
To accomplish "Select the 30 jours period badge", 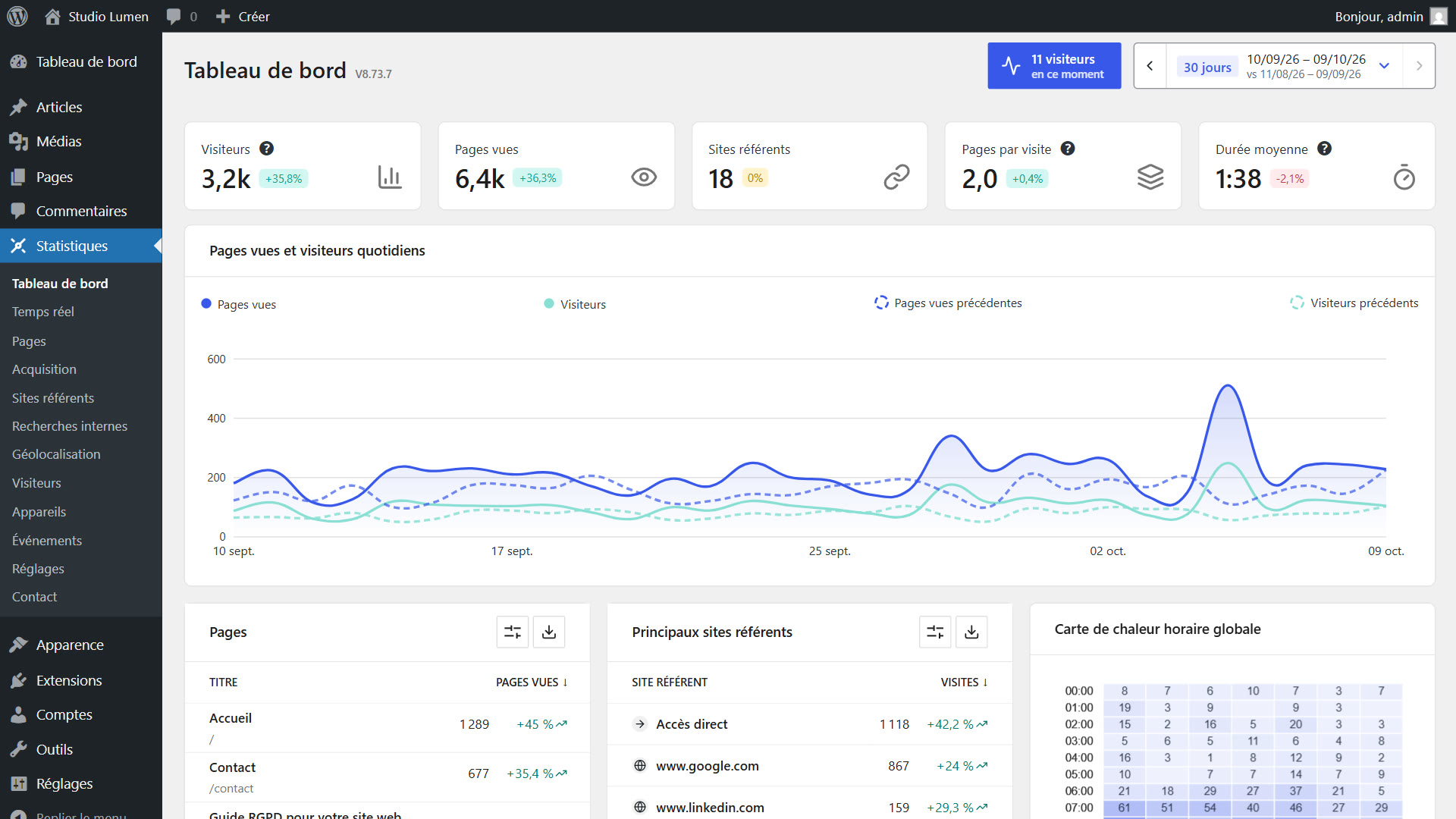I will point(1207,67).
